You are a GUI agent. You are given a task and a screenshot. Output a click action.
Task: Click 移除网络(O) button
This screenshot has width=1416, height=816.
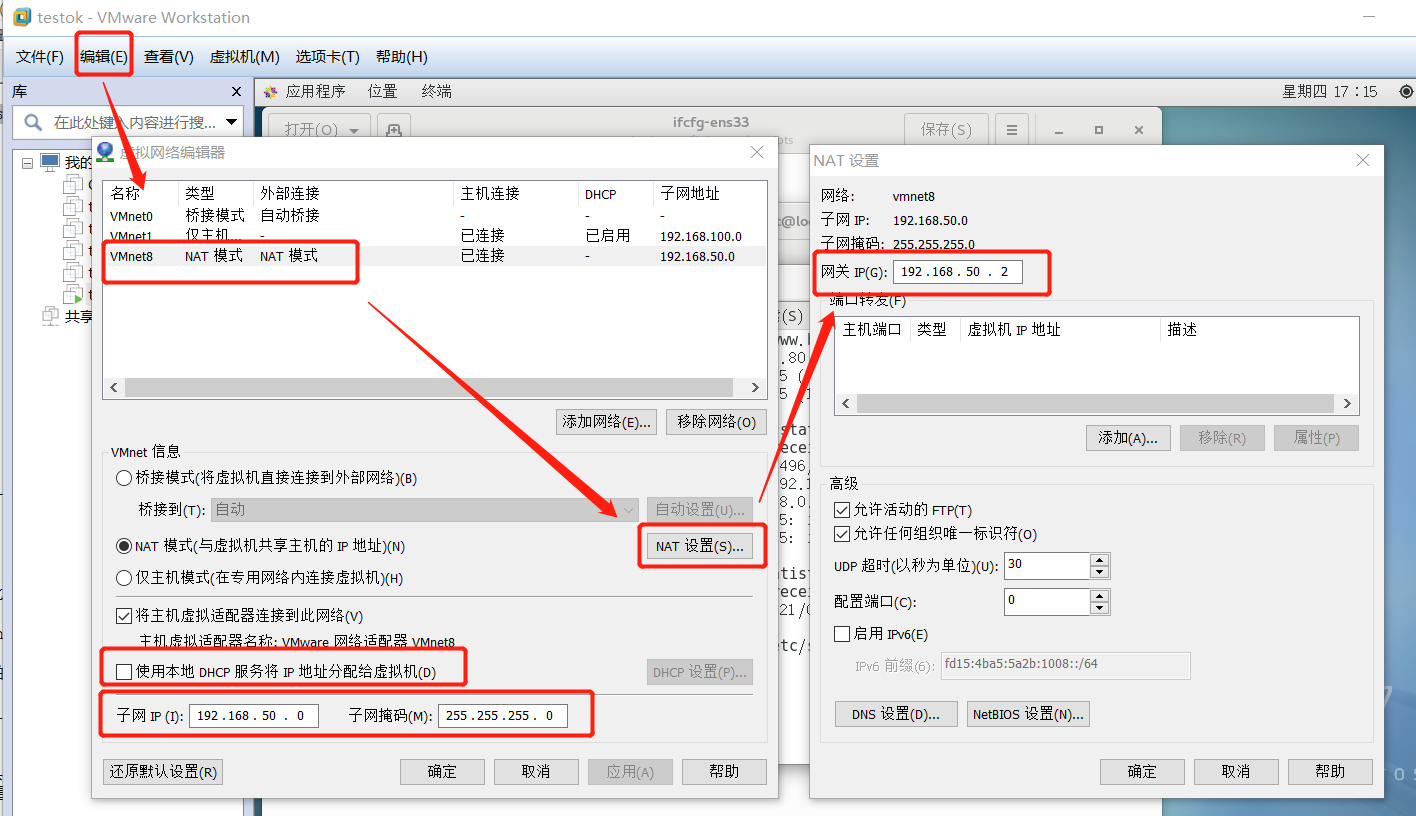(717, 422)
